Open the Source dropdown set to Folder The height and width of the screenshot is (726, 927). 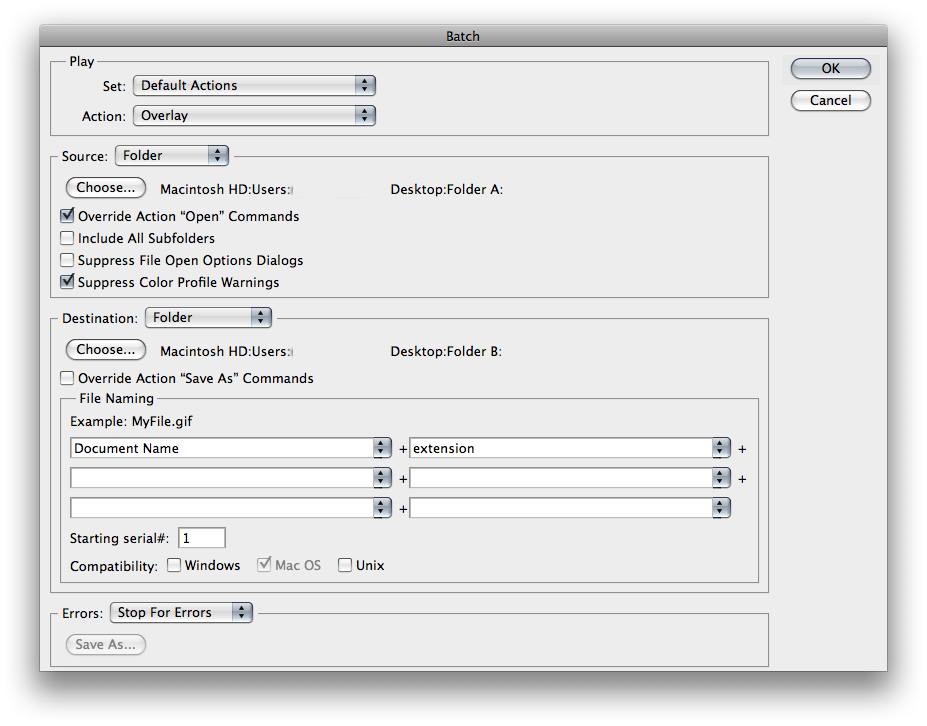[172, 156]
